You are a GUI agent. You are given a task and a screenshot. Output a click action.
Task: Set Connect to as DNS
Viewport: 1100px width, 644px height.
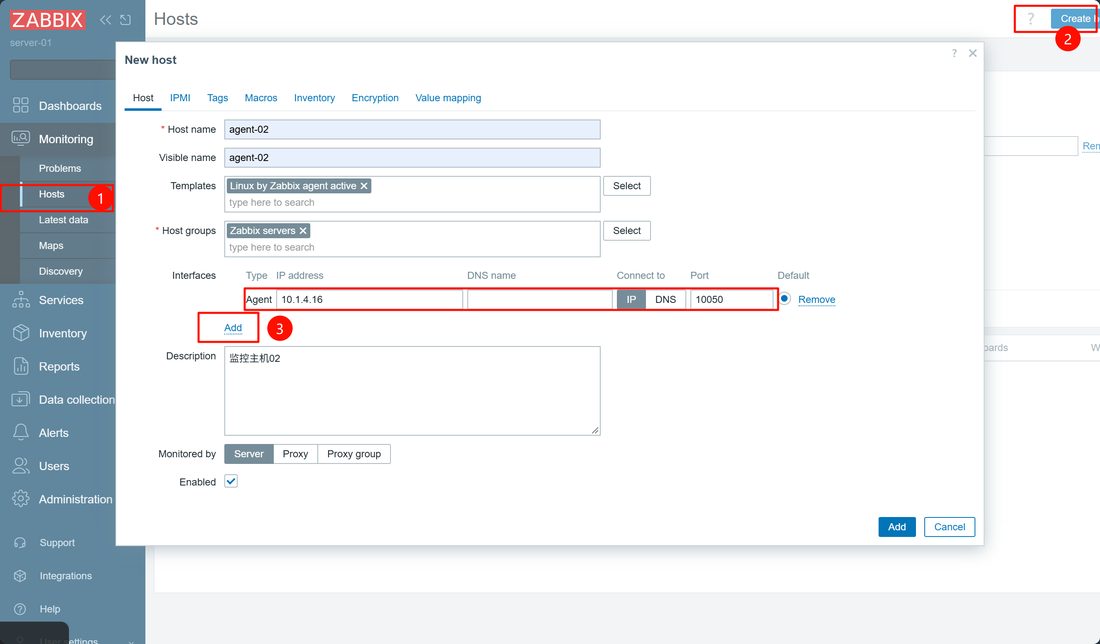click(665, 300)
